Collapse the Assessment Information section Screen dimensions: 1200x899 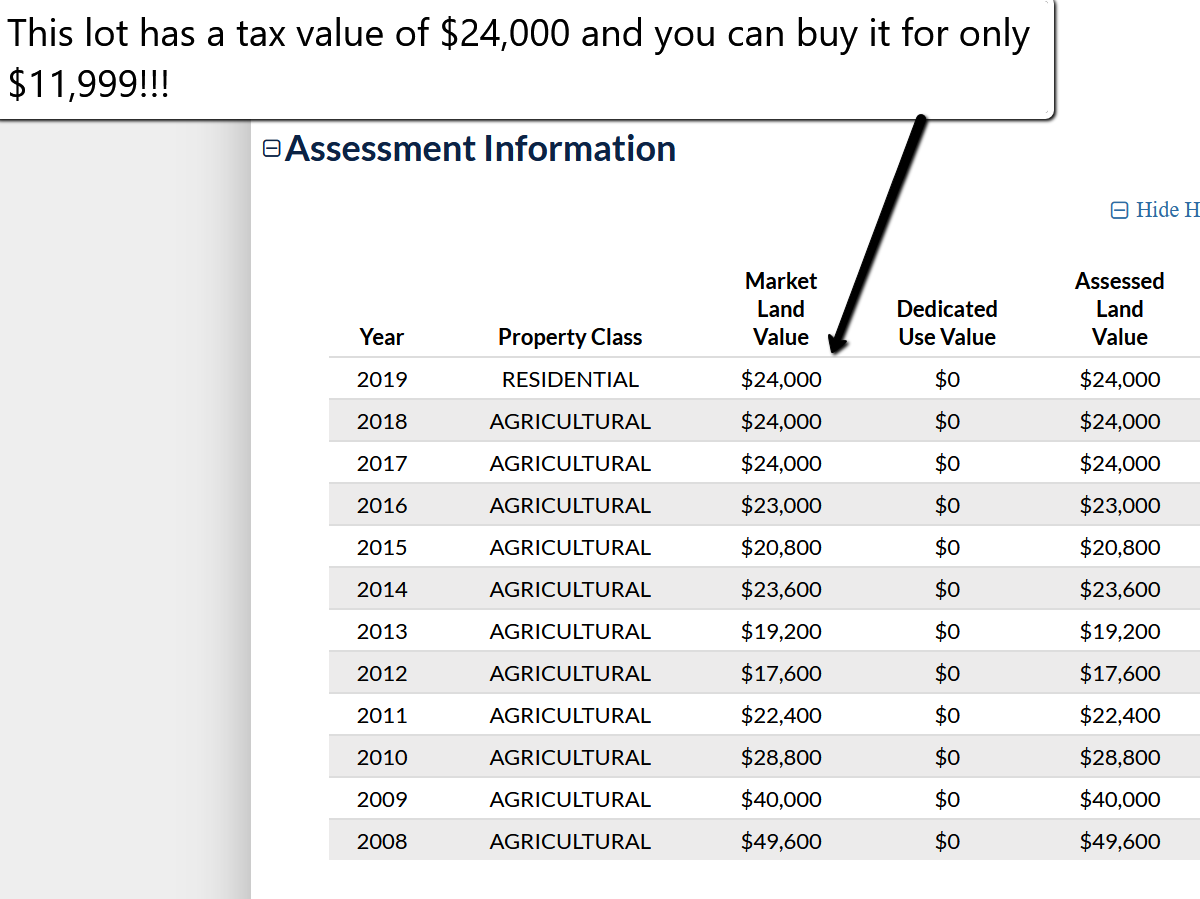271,149
